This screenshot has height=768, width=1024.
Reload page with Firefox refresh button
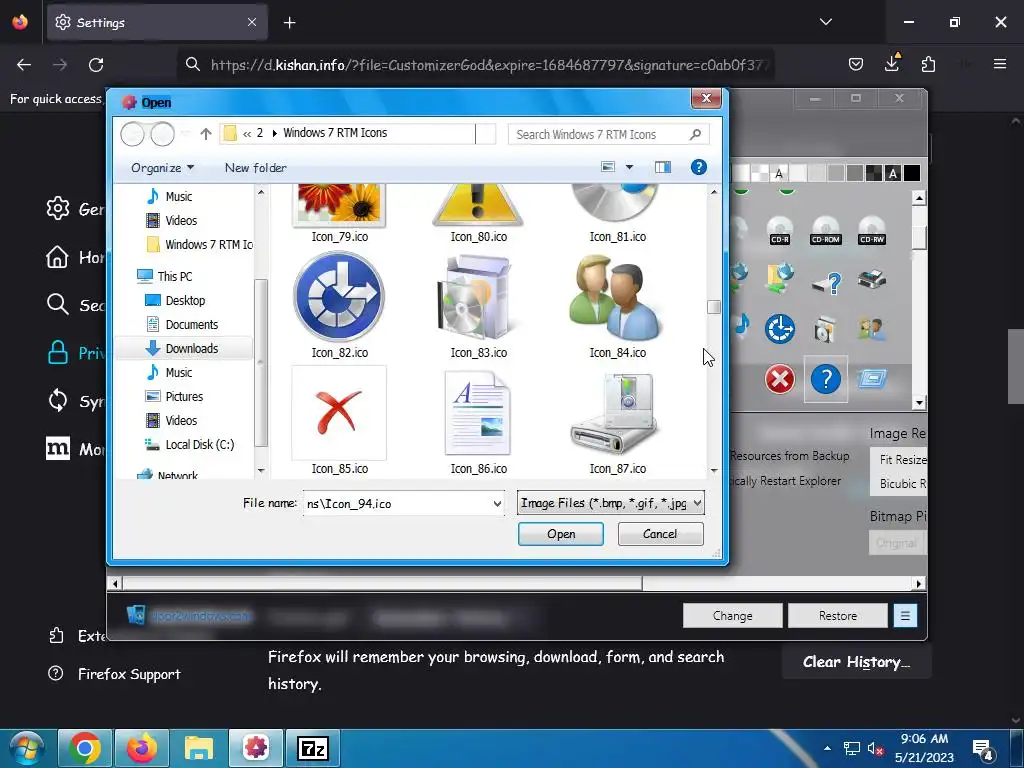(96, 65)
